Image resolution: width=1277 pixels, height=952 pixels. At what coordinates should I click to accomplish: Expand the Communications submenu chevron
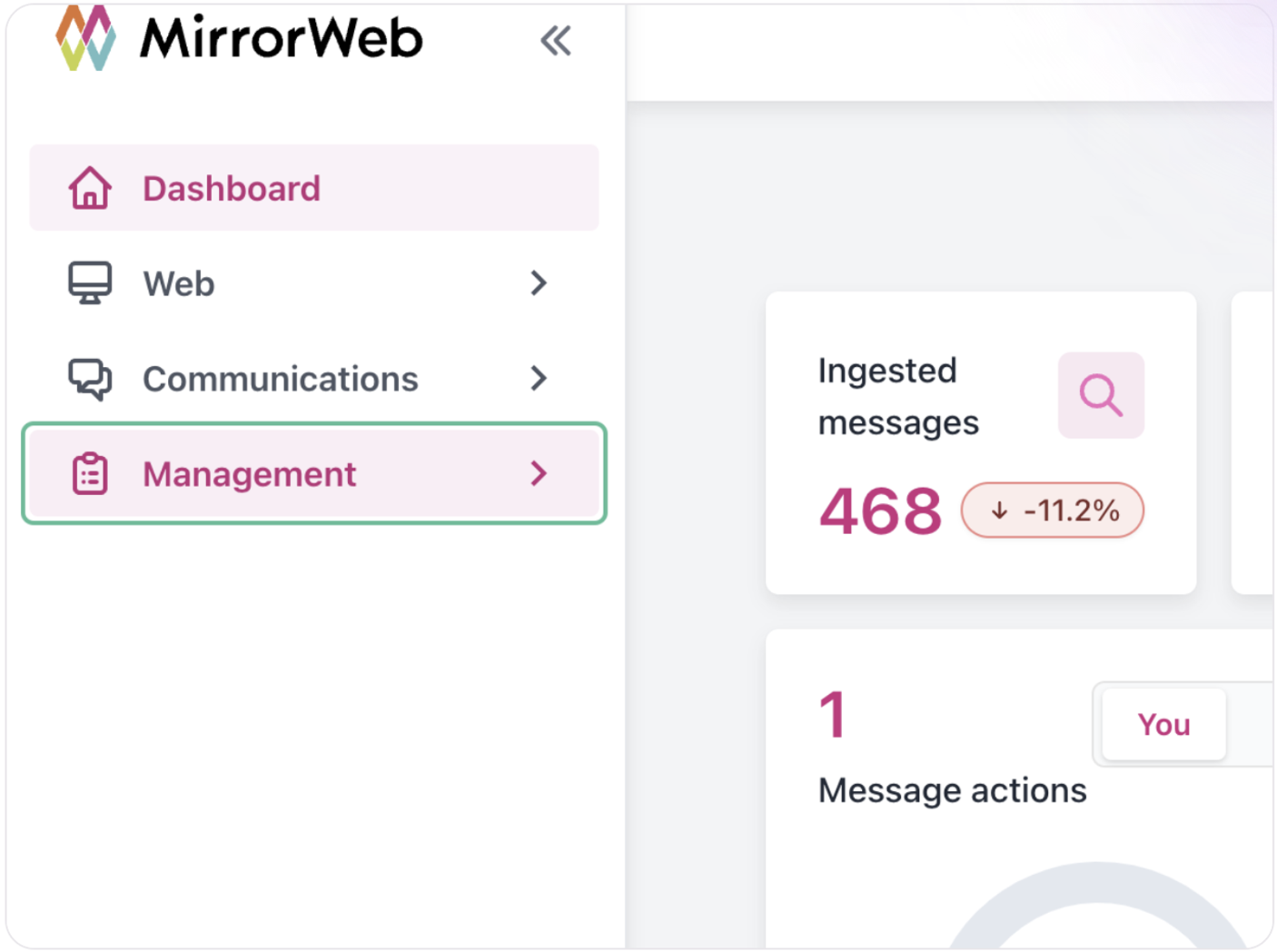539,379
